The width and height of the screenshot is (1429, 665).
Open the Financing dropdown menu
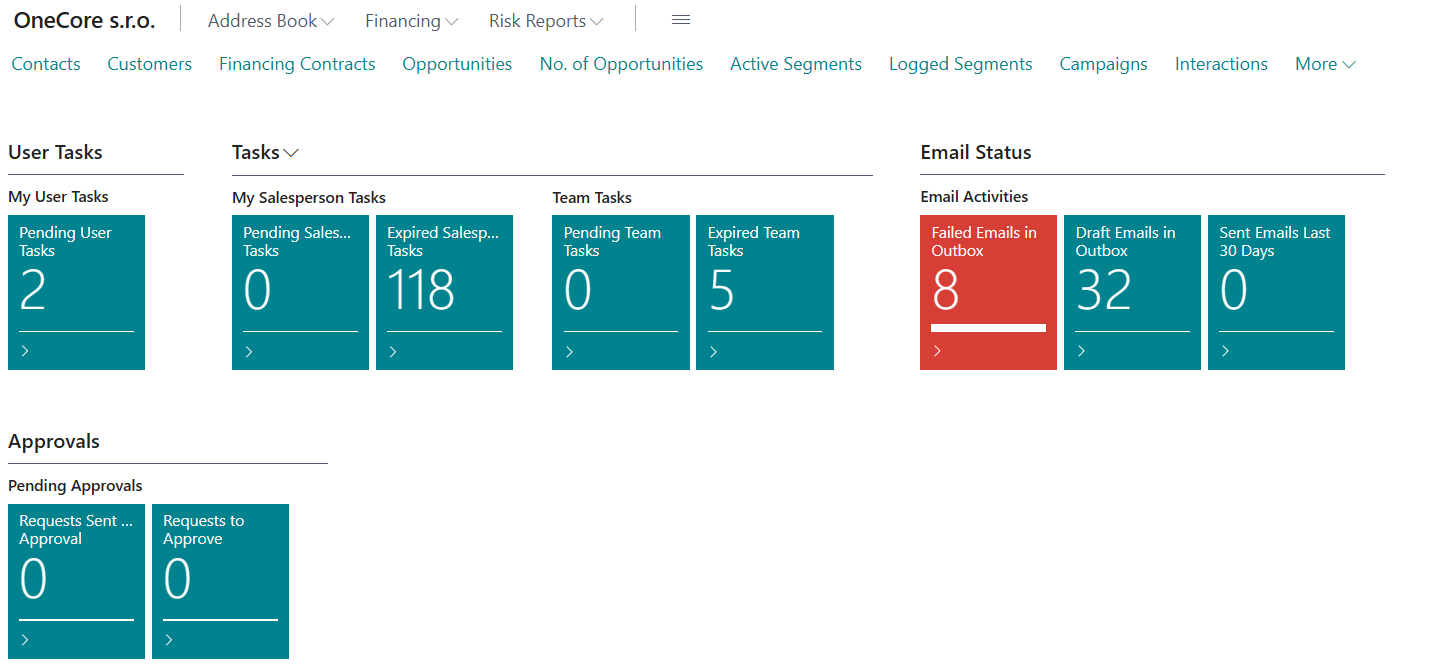point(411,21)
